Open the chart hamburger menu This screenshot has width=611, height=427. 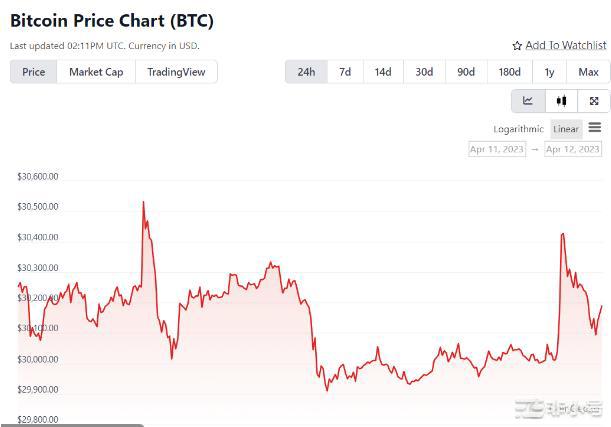click(595, 128)
